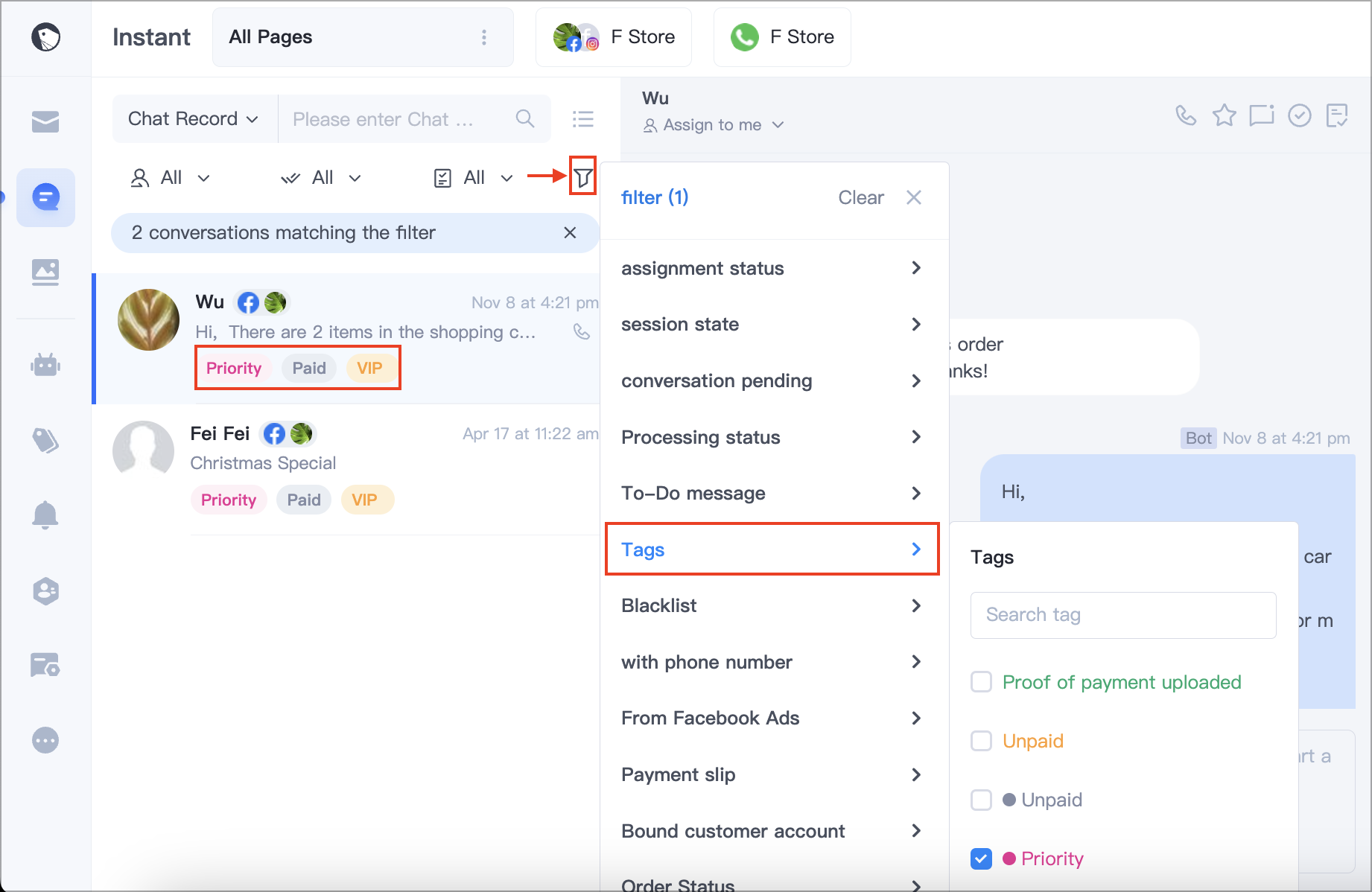This screenshot has height=892, width=1372.
Task: Expand session state filter
Action: point(772,324)
